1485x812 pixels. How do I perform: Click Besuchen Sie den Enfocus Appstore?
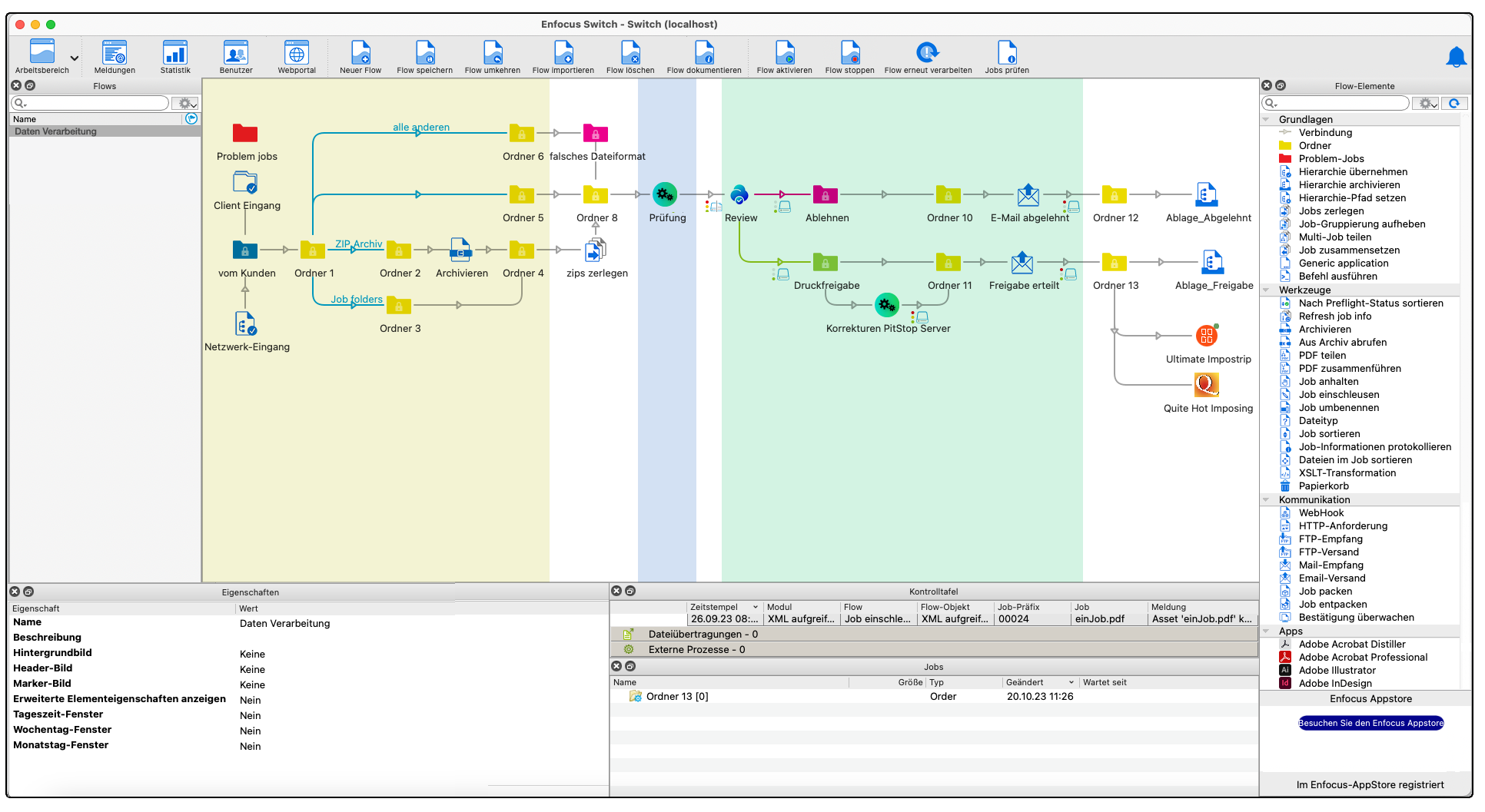[1370, 723]
